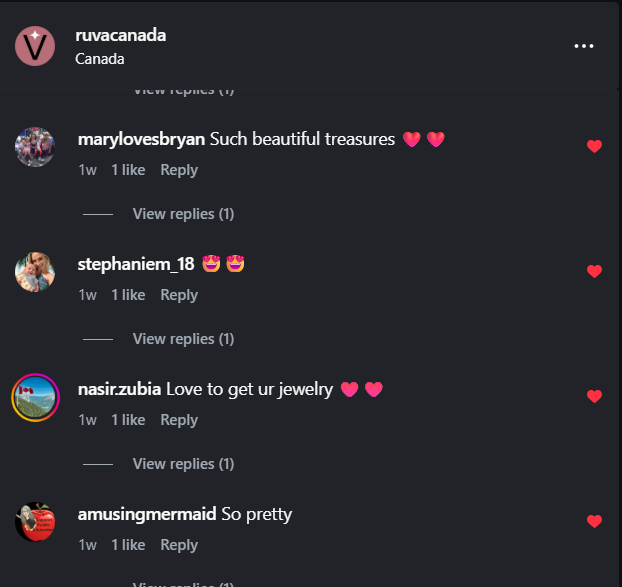Open stephaniem_18's avatar photo
The height and width of the screenshot is (587, 622).
point(35,272)
